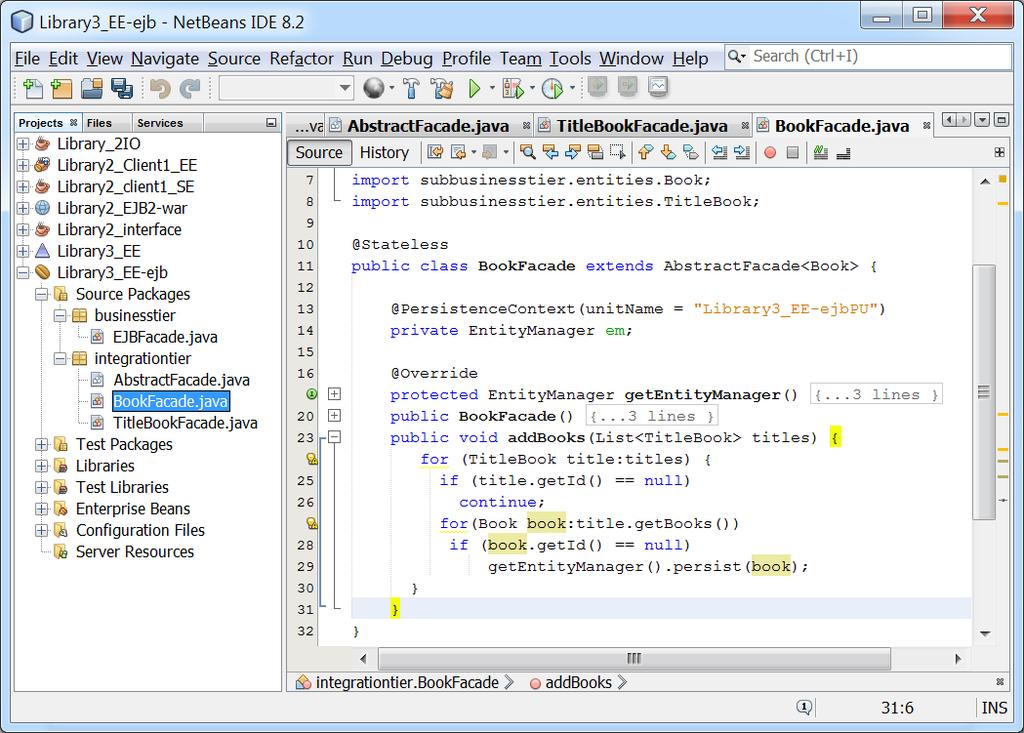The width and height of the screenshot is (1024, 733).
Task: Switch to the TitleBookFacade.java editor tab
Action: (x=641, y=125)
